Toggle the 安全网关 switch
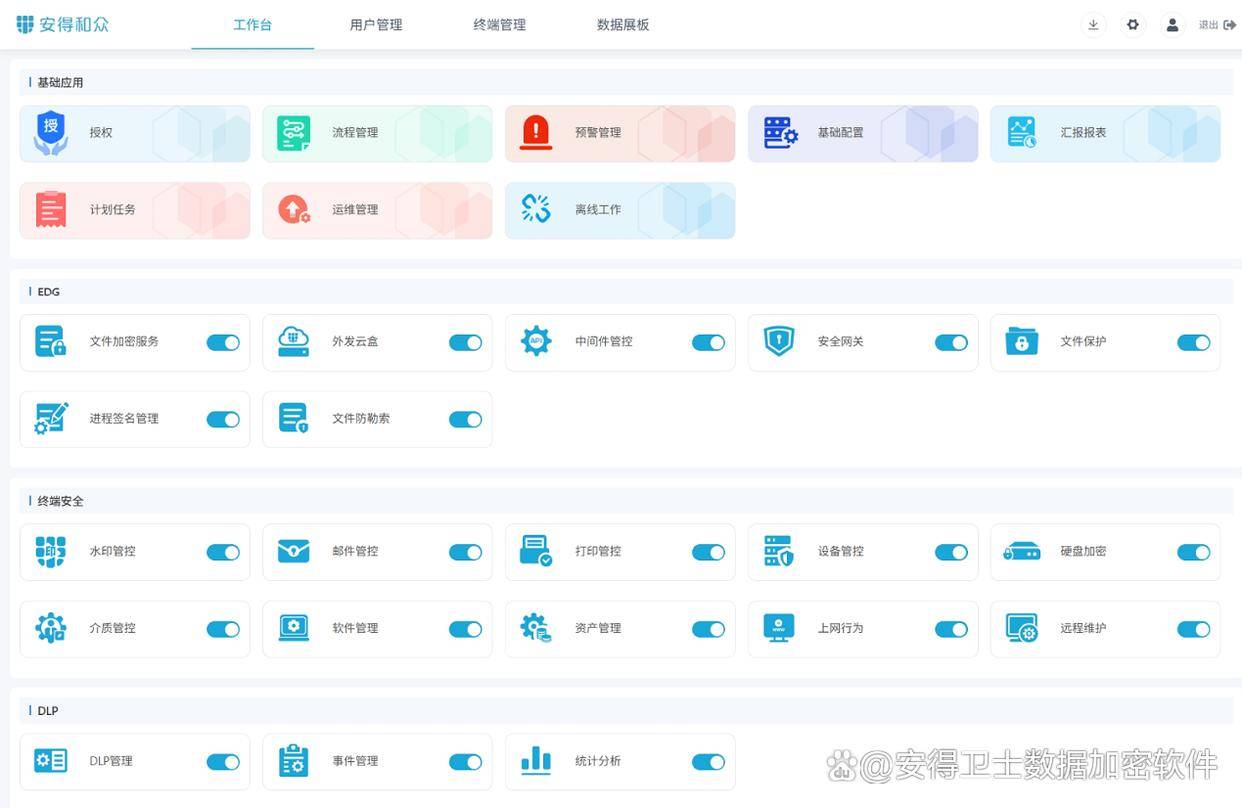This screenshot has width=1242, height=808. coord(952,343)
